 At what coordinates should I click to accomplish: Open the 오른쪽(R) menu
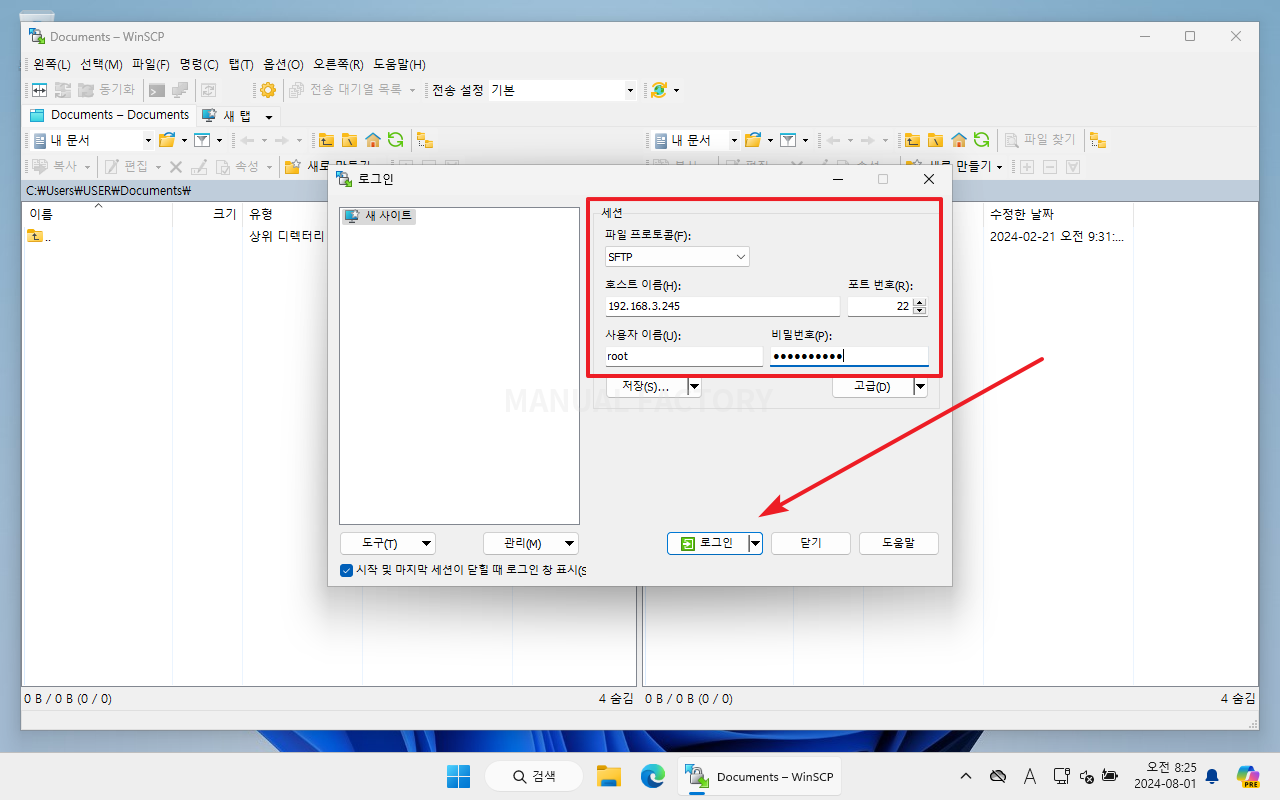point(338,64)
